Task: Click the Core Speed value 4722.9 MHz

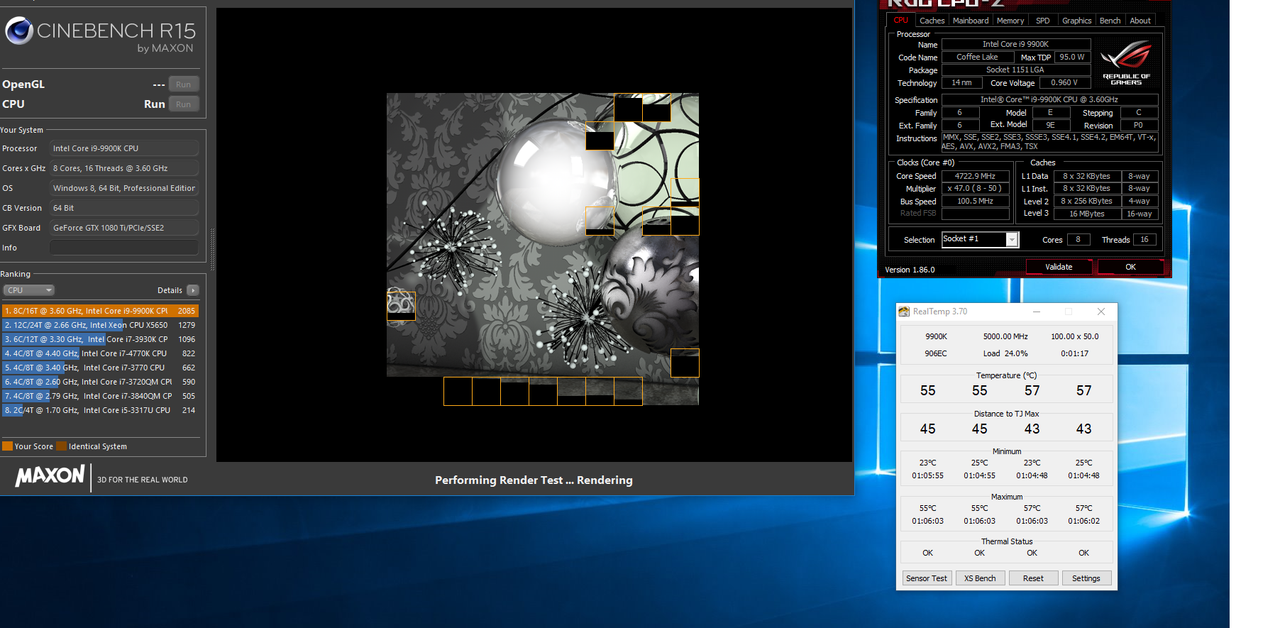Action: [975, 176]
